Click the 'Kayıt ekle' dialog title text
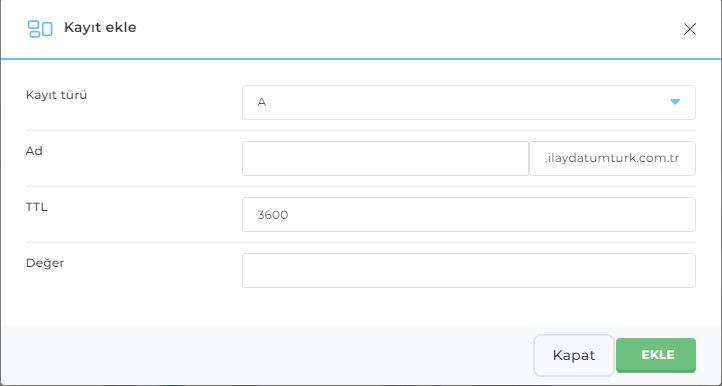722x386 pixels. click(x=100, y=28)
